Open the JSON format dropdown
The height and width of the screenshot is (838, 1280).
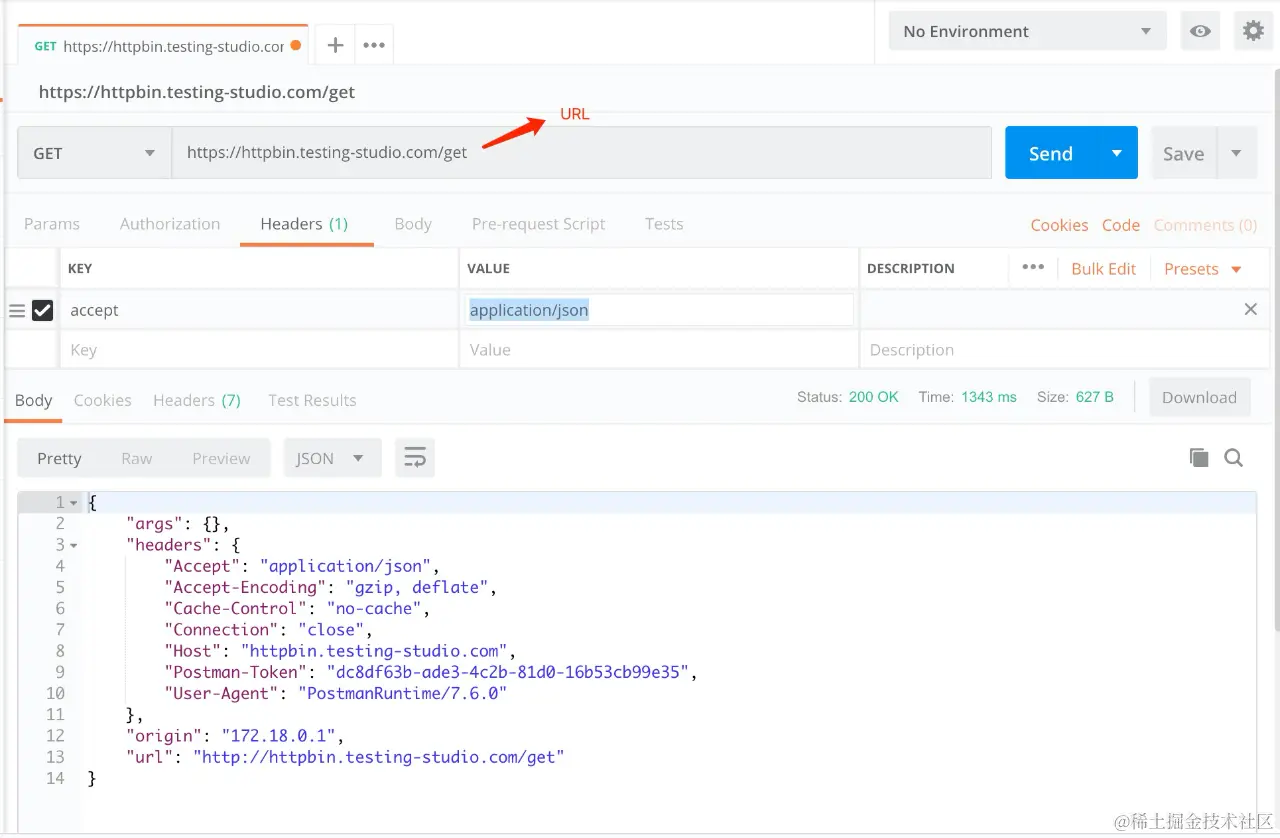(332, 458)
